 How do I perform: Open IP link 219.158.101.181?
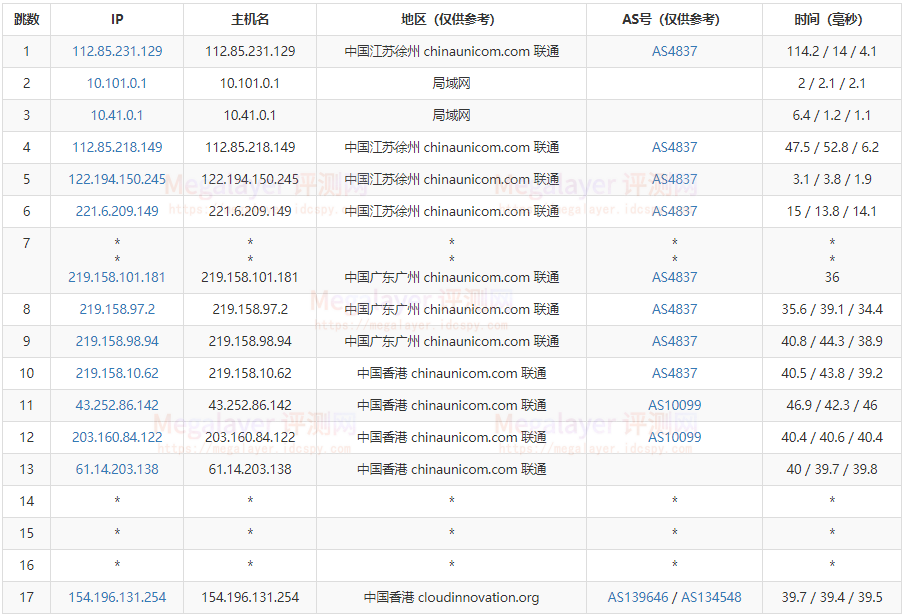117,277
